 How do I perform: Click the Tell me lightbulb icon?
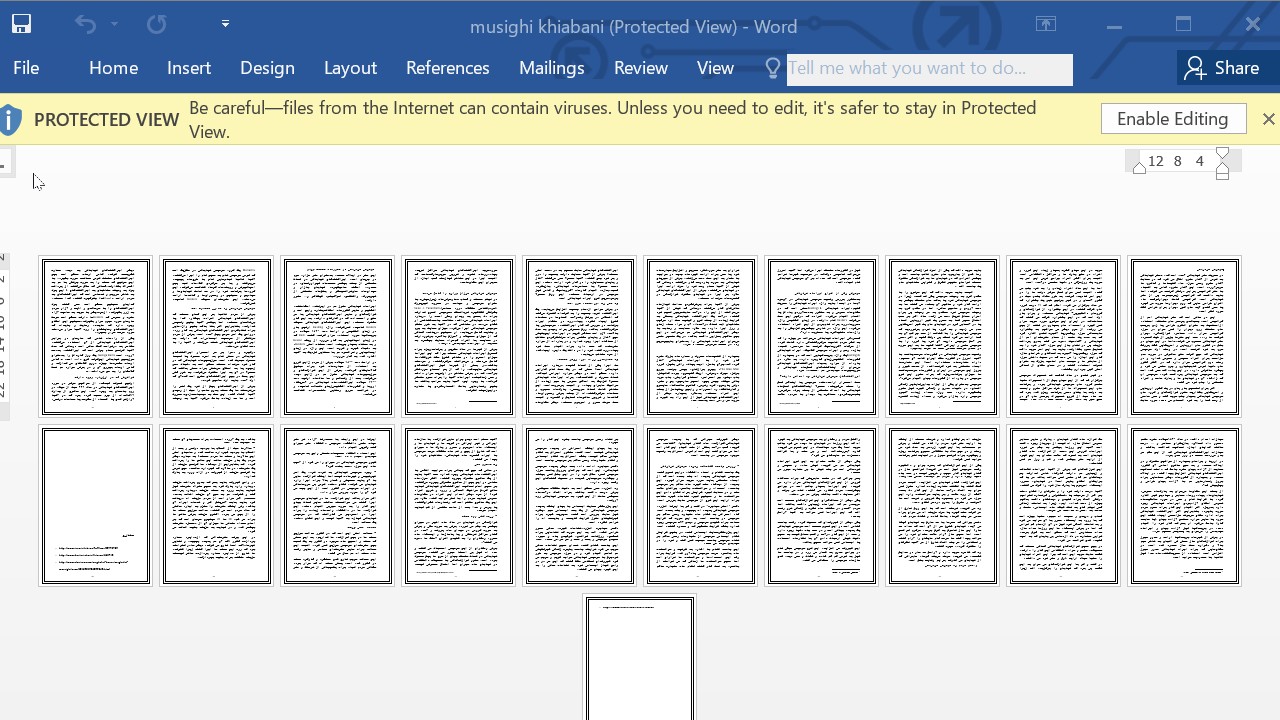coord(772,68)
